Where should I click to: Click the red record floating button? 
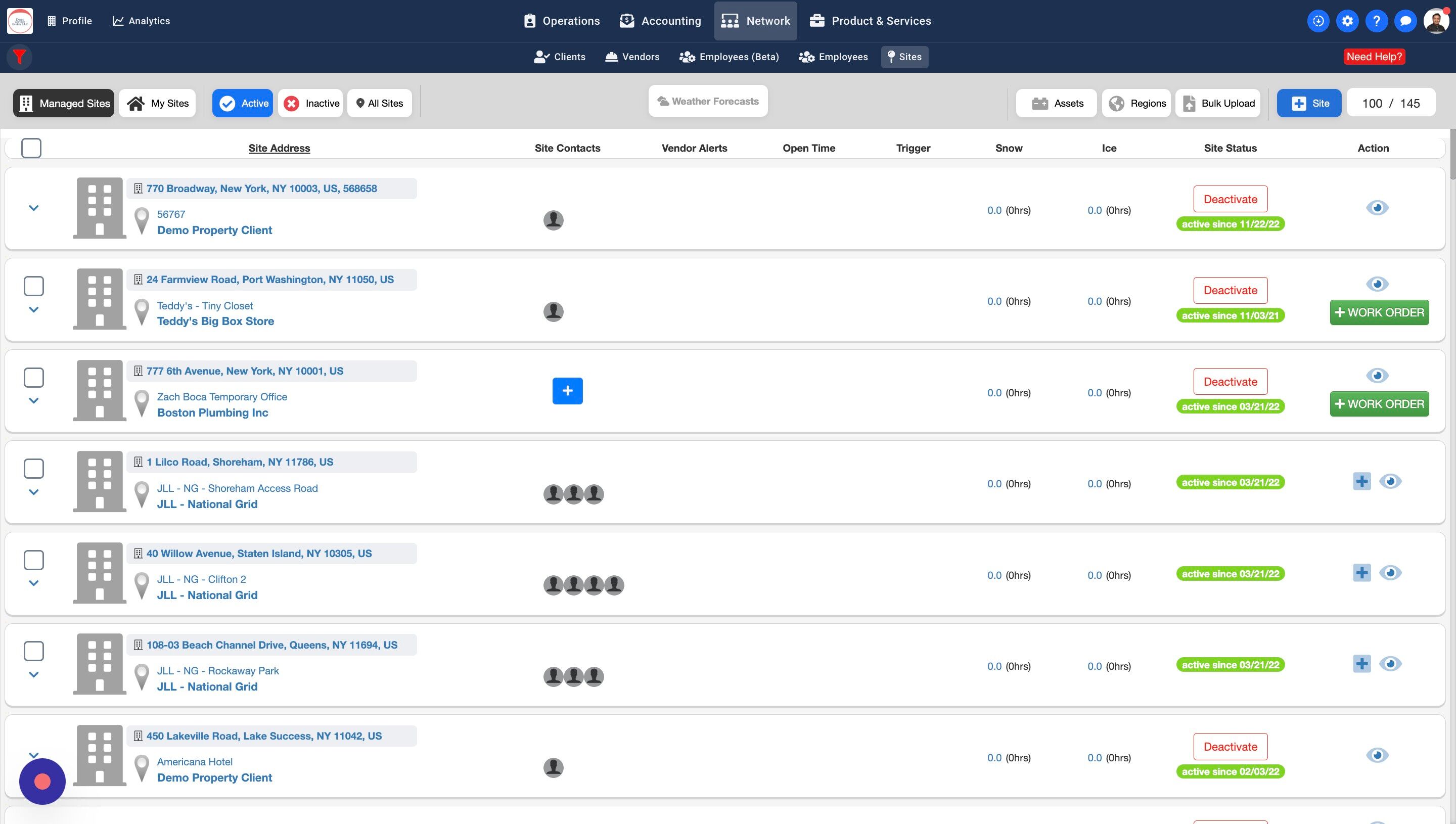coord(42,782)
